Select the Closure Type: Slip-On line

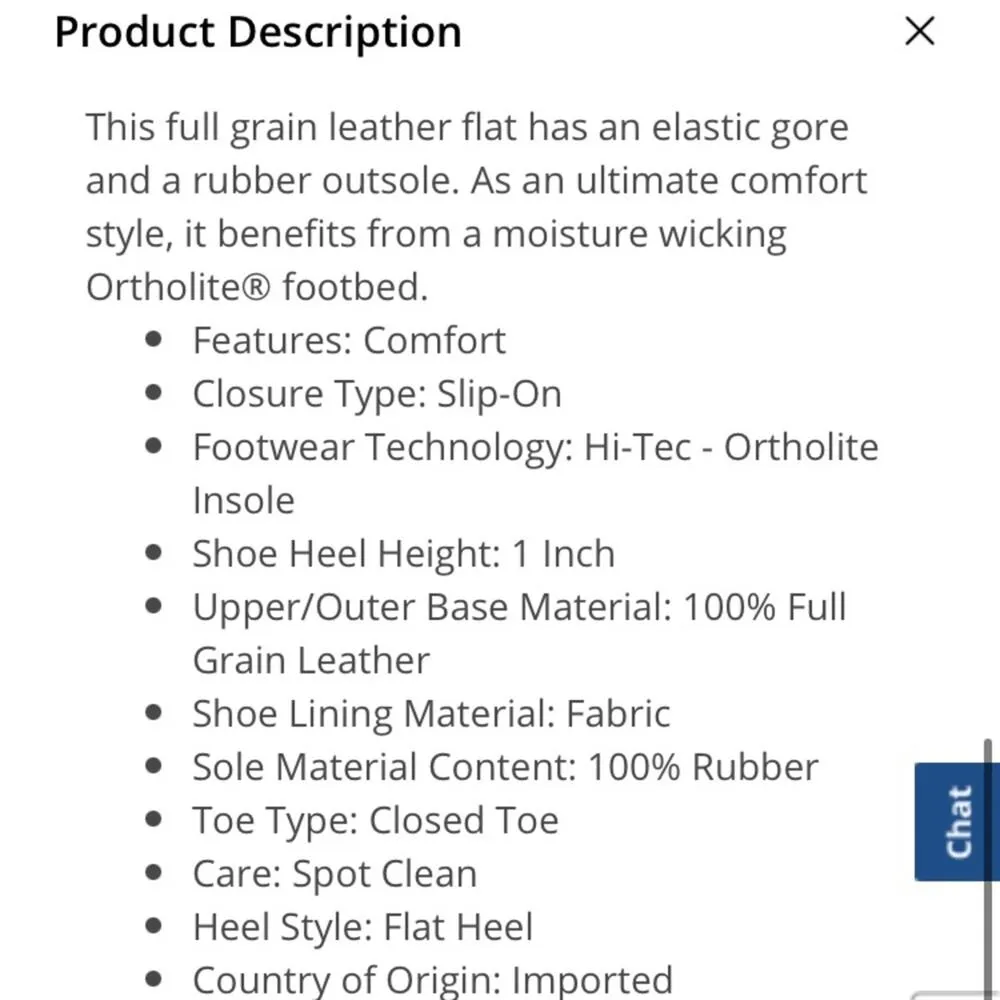(377, 394)
